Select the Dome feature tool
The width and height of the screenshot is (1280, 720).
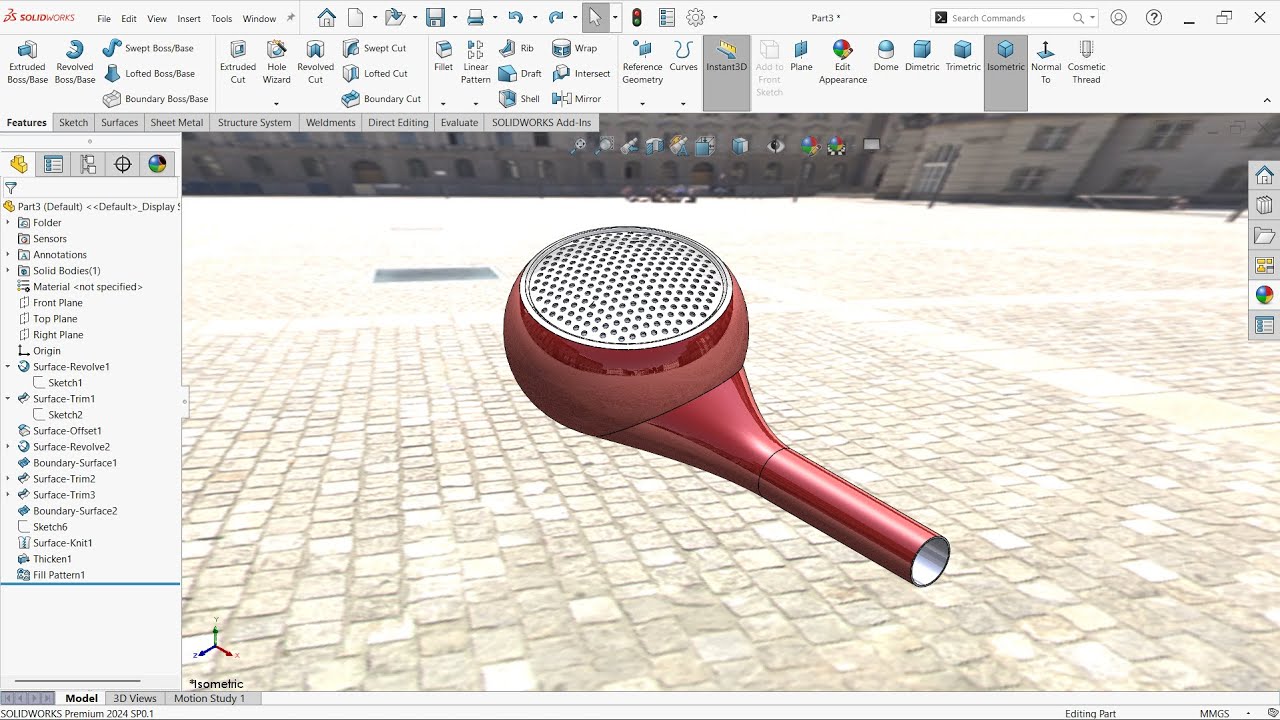(885, 56)
